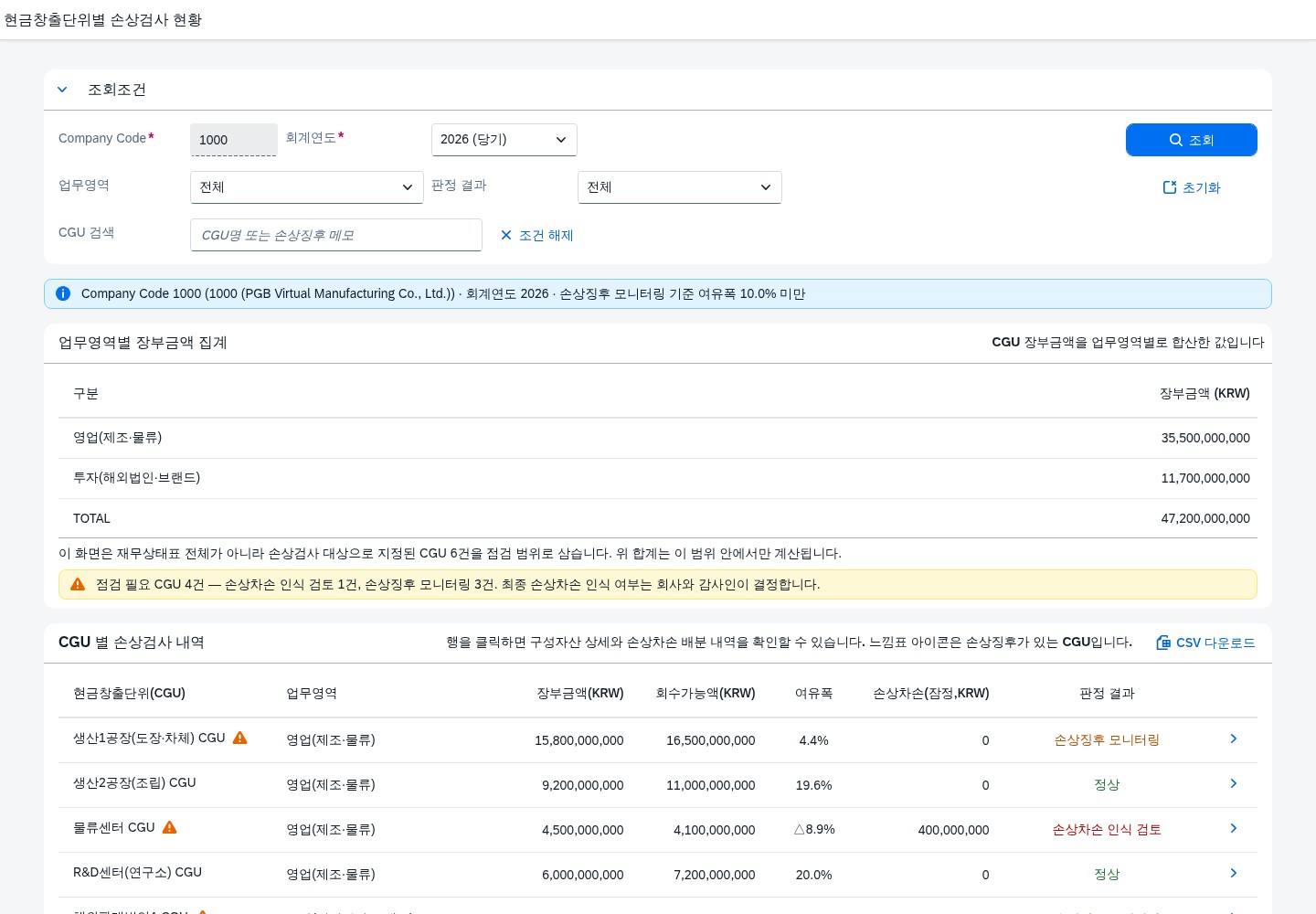Open the 판정 결과 전체 dropdown
The height and width of the screenshot is (914, 1316).
click(680, 187)
